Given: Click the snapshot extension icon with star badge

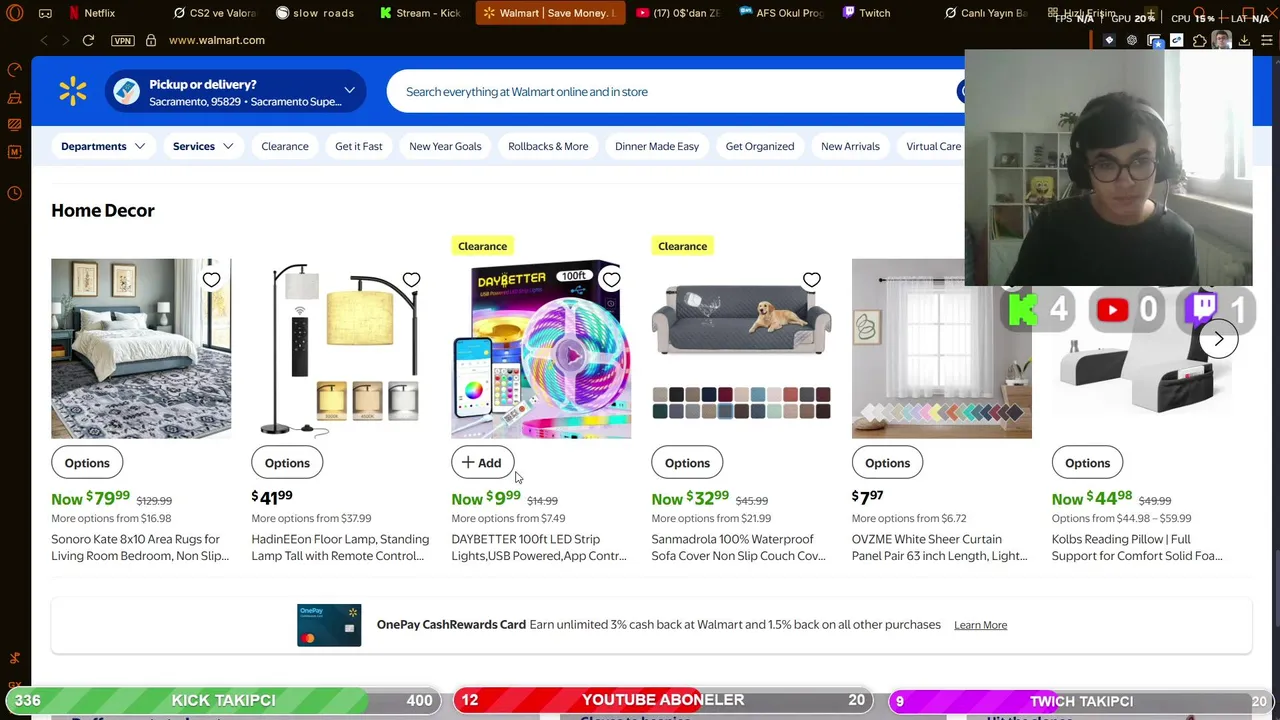Looking at the screenshot, I should [x=1155, y=41].
